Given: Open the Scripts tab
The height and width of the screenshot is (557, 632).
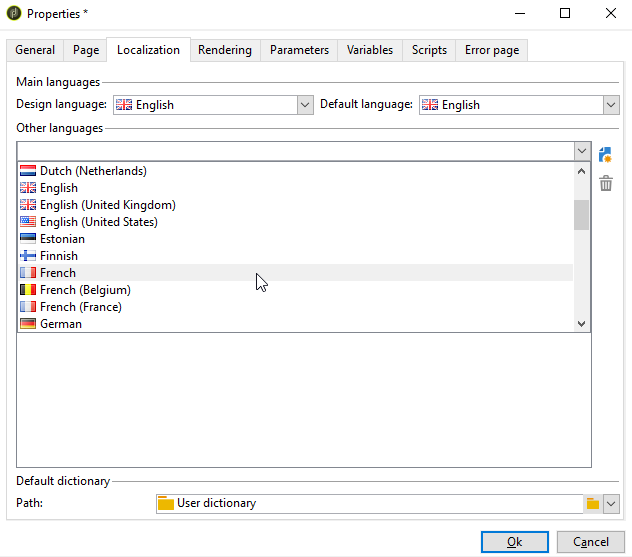Looking at the screenshot, I should (x=429, y=50).
